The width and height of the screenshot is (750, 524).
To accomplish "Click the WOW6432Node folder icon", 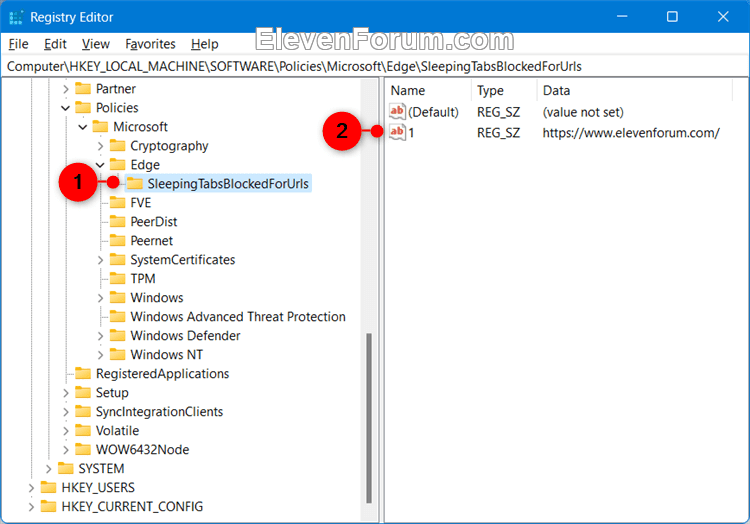I will 83,449.
